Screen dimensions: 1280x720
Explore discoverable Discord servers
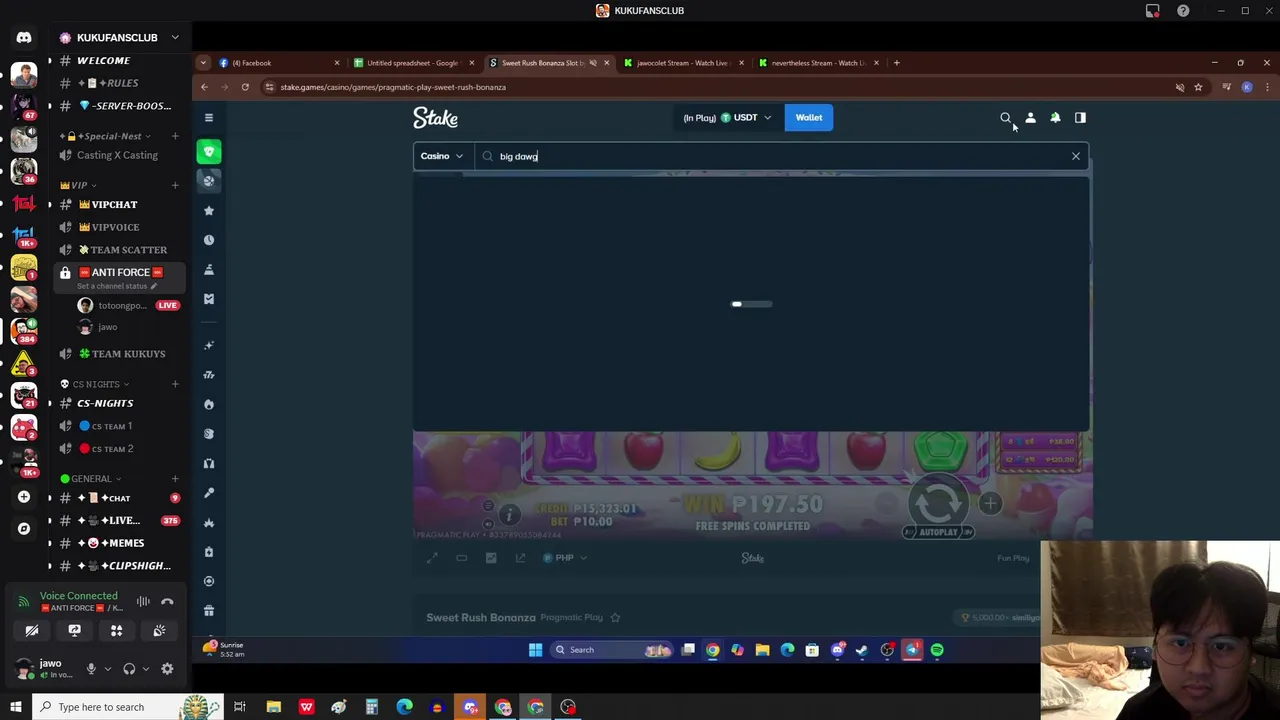(24, 529)
